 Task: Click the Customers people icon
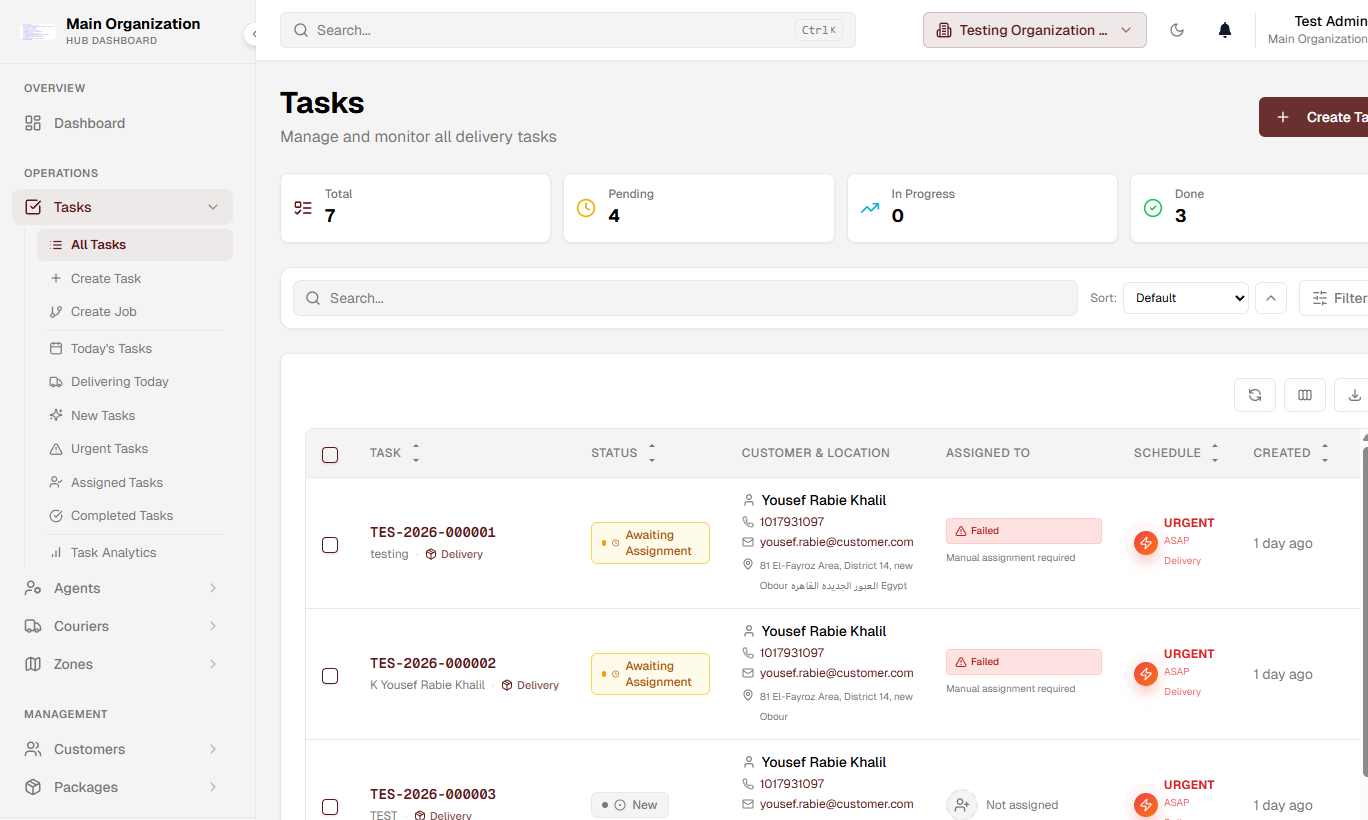click(x=33, y=749)
